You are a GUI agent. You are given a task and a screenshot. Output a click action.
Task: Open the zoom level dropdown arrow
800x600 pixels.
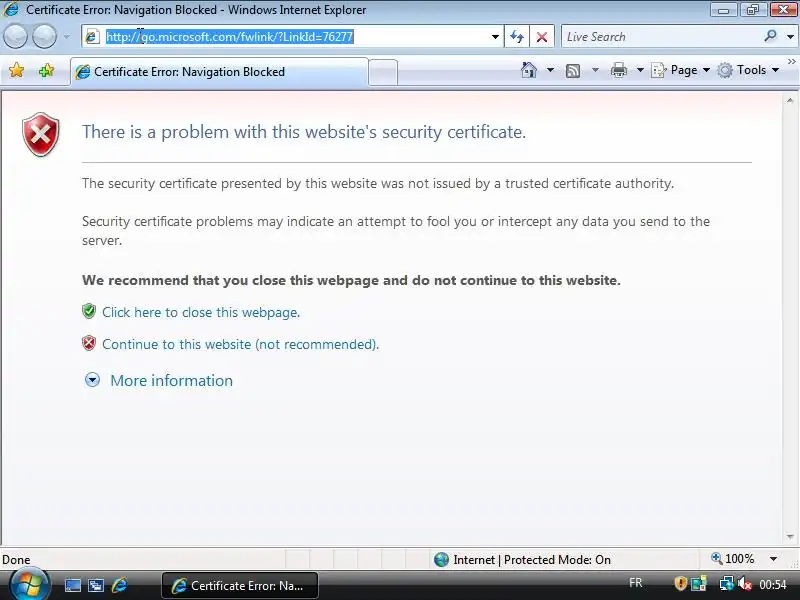tap(773, 559)
